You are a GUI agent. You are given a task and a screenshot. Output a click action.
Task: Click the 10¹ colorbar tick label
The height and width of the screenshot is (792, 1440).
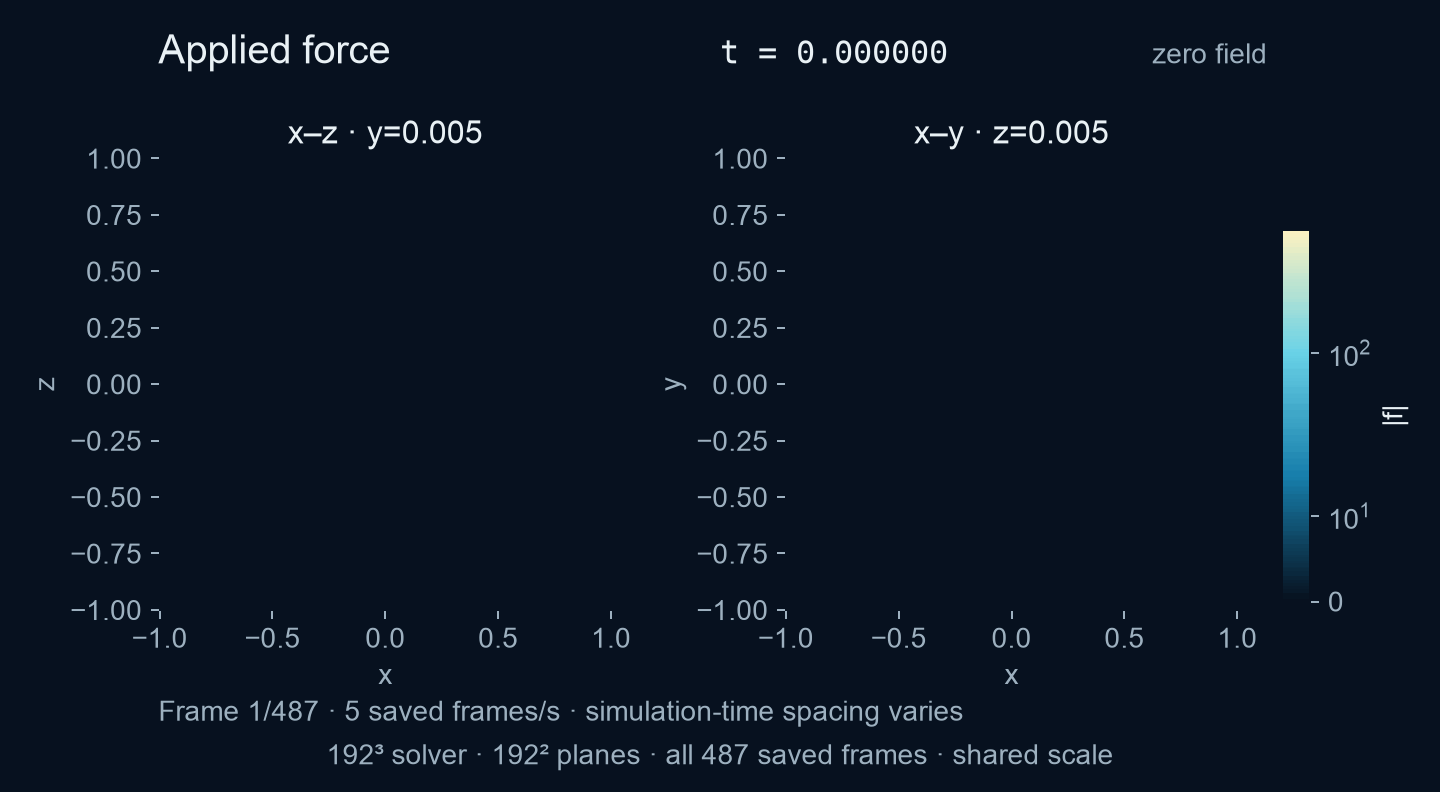[1351, 517]
